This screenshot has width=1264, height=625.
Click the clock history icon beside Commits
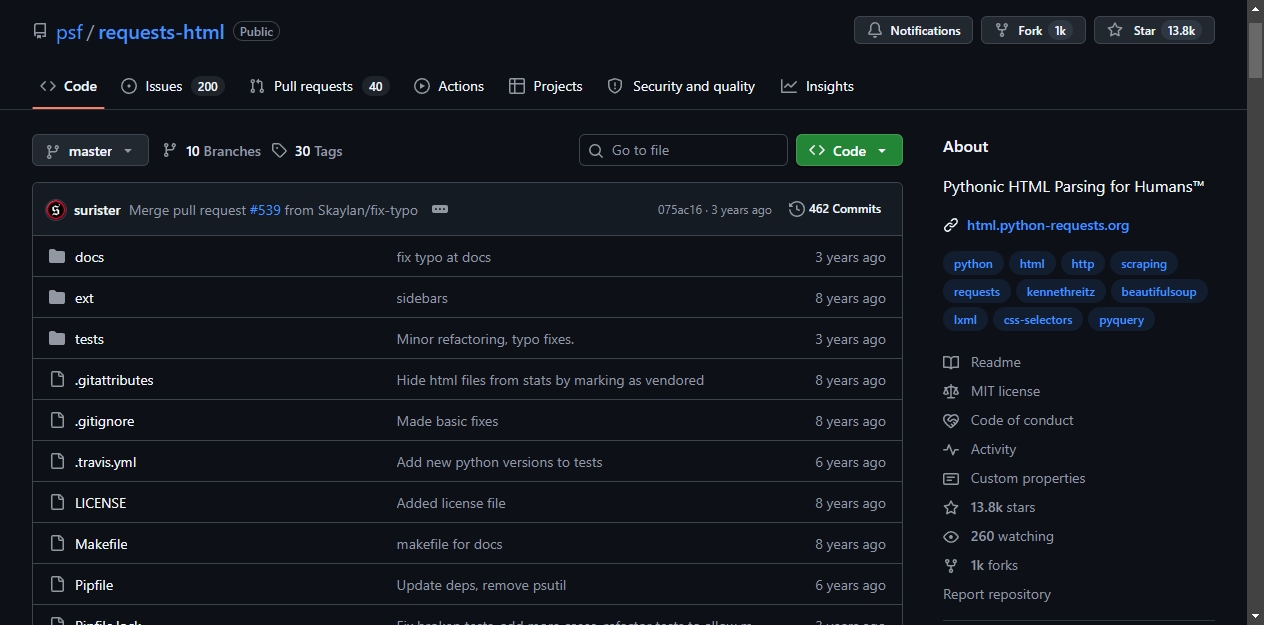tap(797, 209)
